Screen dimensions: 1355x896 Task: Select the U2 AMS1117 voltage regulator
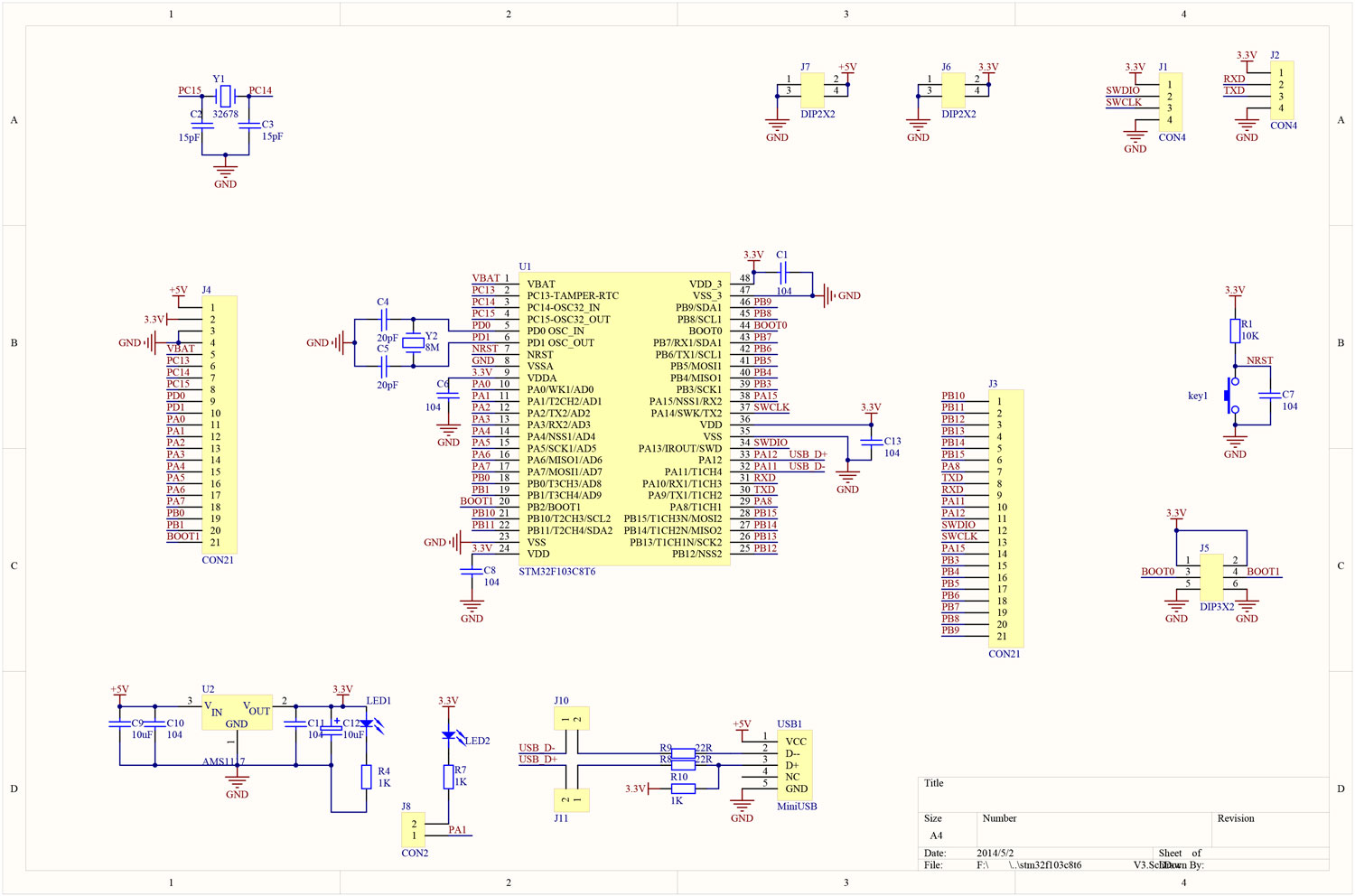point(237,714)
